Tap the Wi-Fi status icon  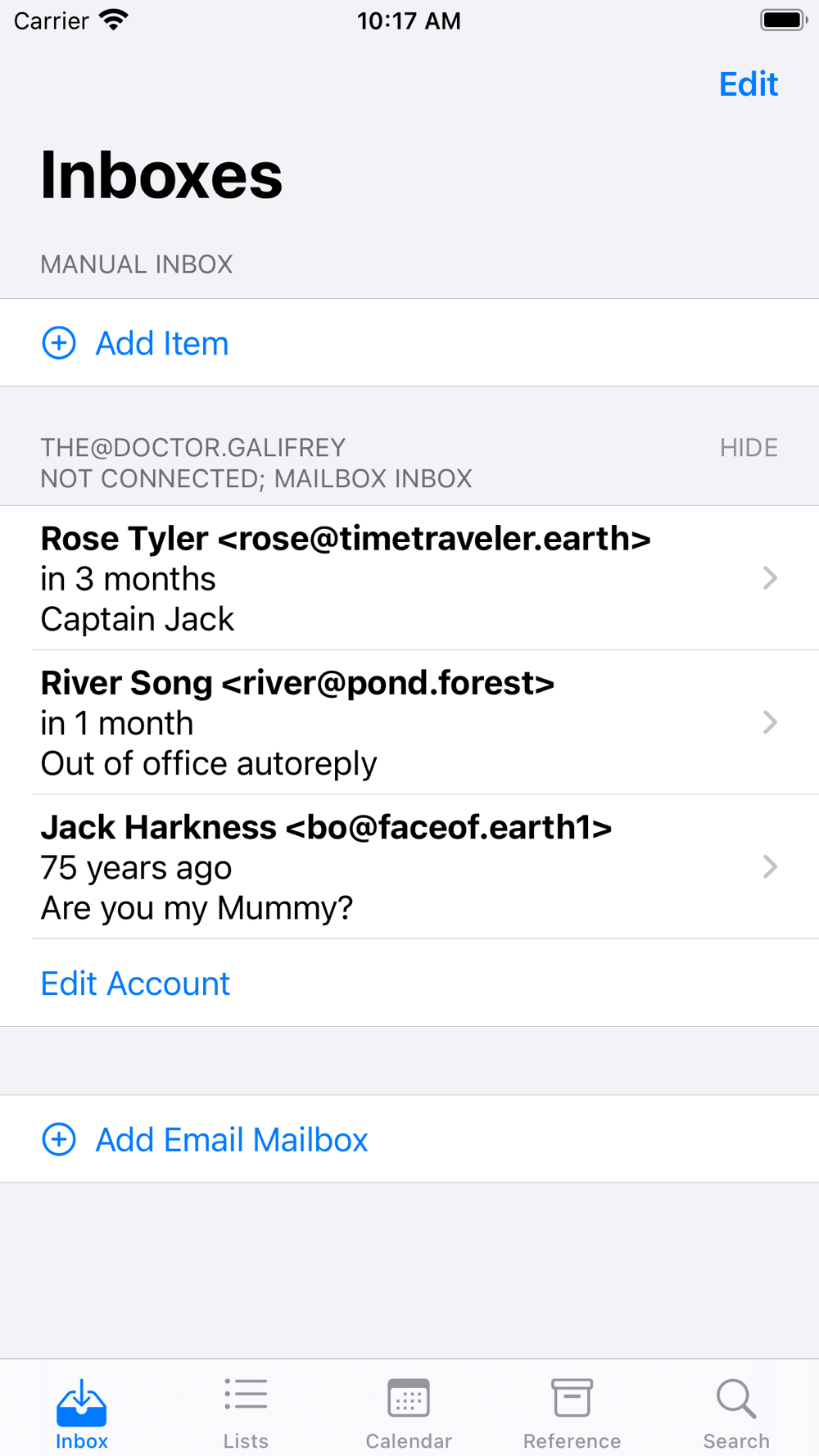114,20
